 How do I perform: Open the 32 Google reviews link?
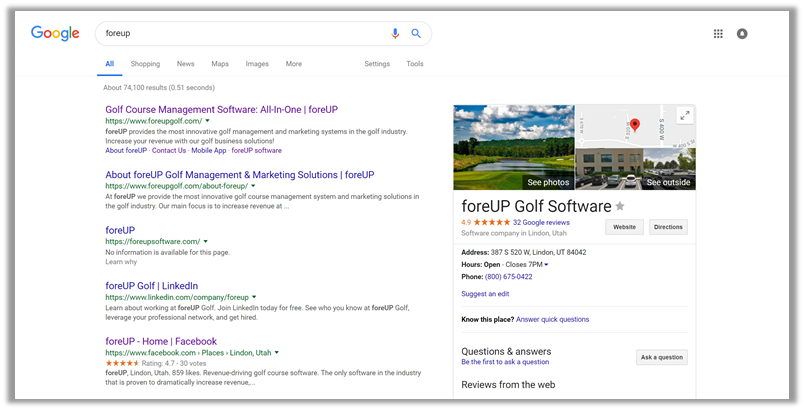[541, 222]
